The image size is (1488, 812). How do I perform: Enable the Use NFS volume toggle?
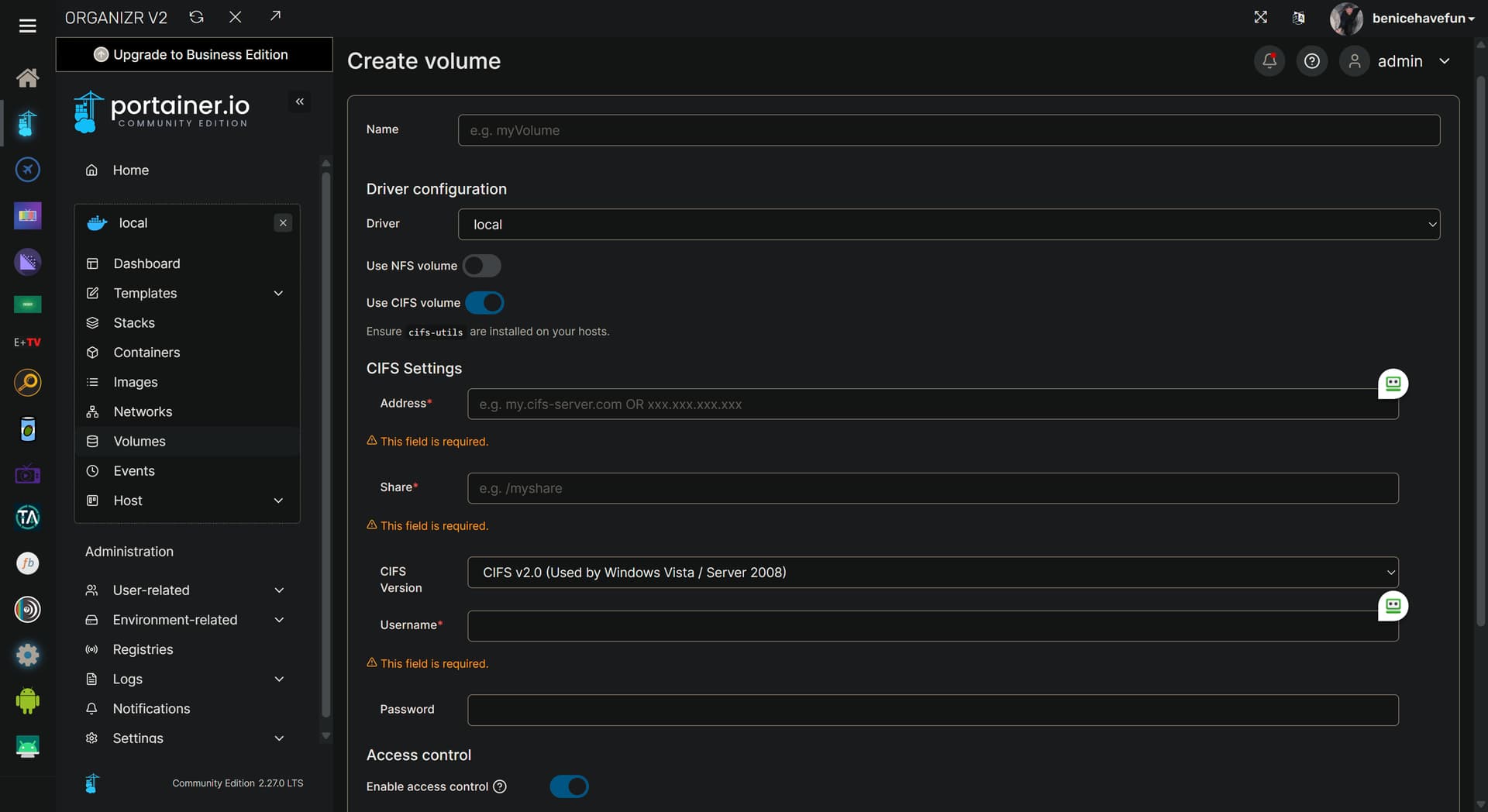pyautogui.click(x=481, y=266)
